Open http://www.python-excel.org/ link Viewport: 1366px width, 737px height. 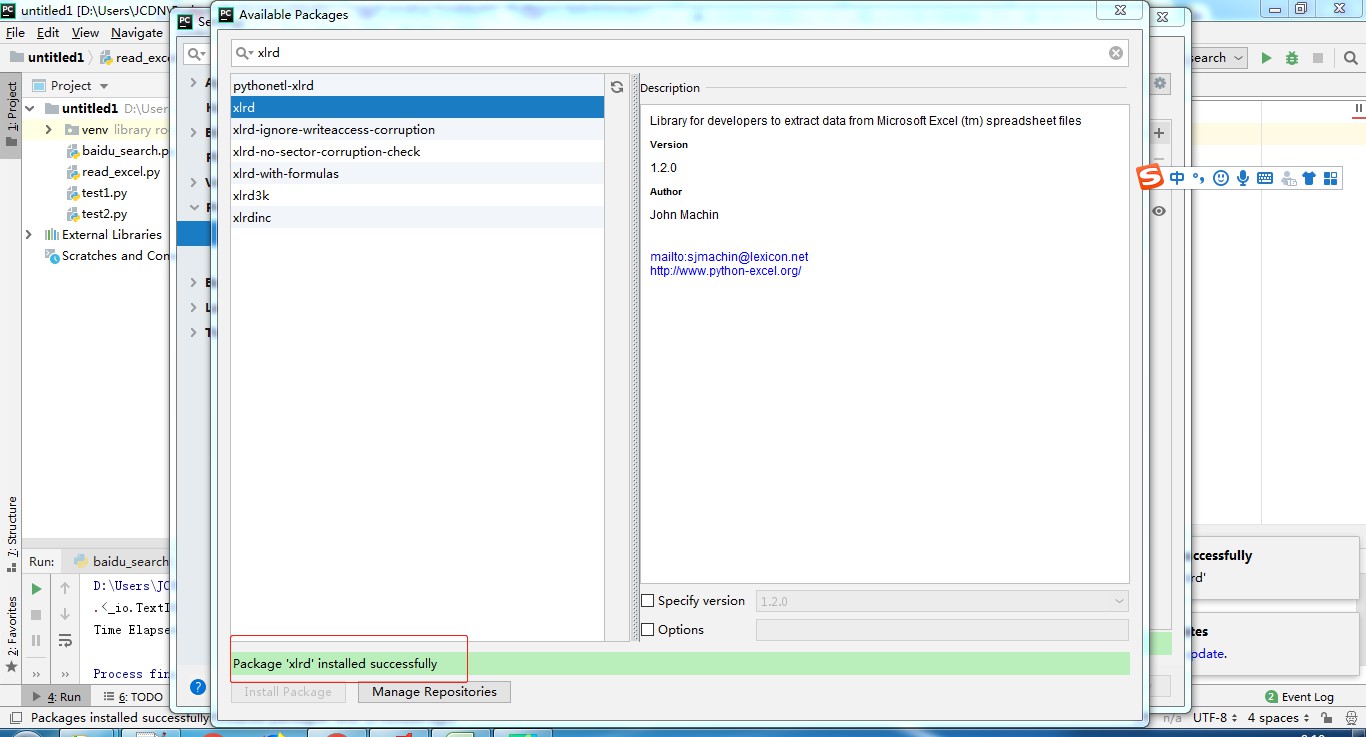pyautogui.click(x=725, y=271)
